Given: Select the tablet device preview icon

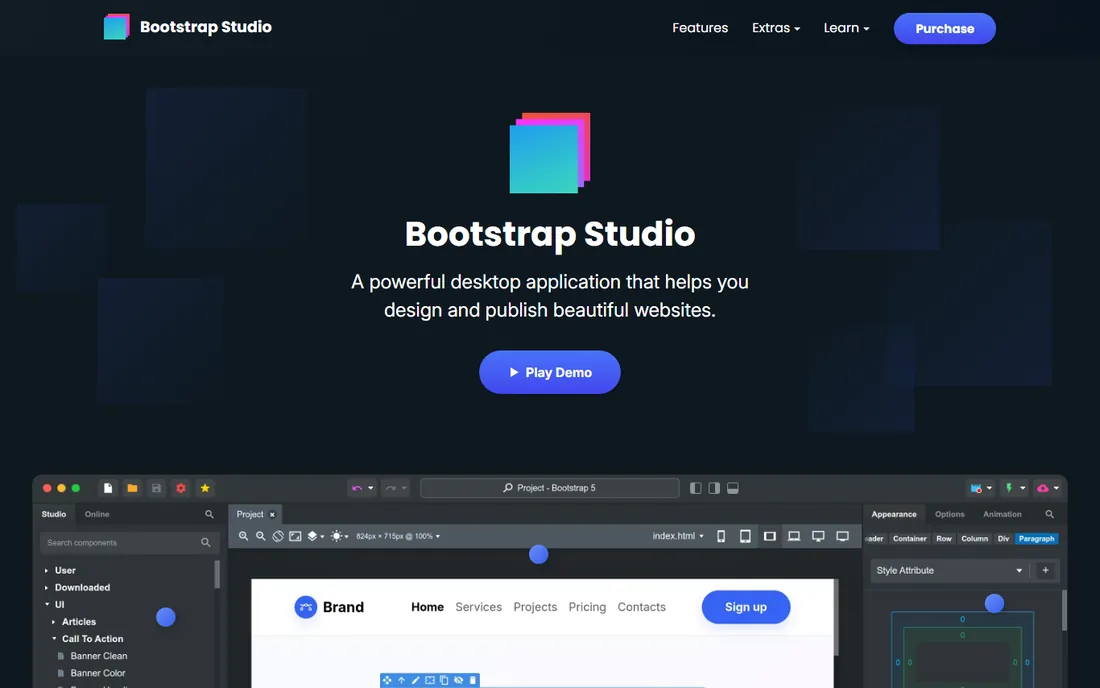Looking at the screenshot, I should point(745,536).
